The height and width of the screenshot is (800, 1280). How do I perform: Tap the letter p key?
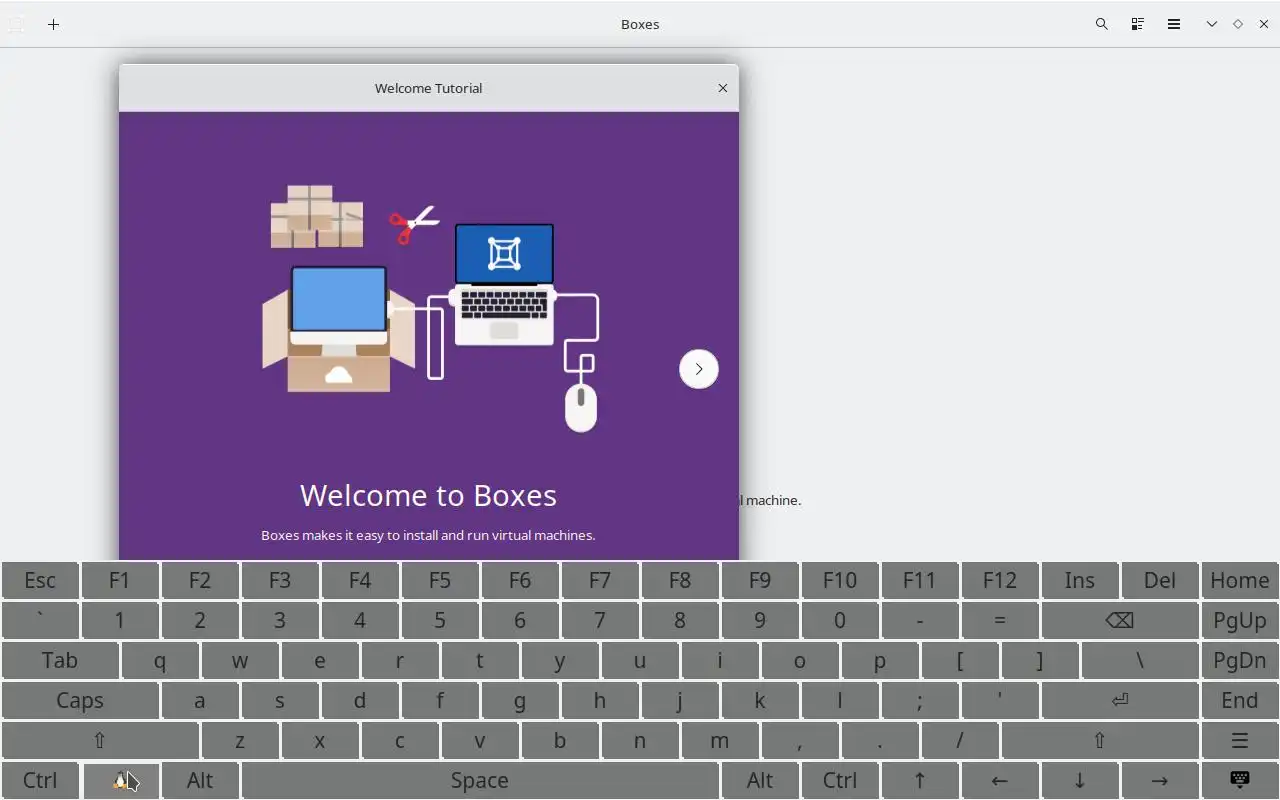880,660
